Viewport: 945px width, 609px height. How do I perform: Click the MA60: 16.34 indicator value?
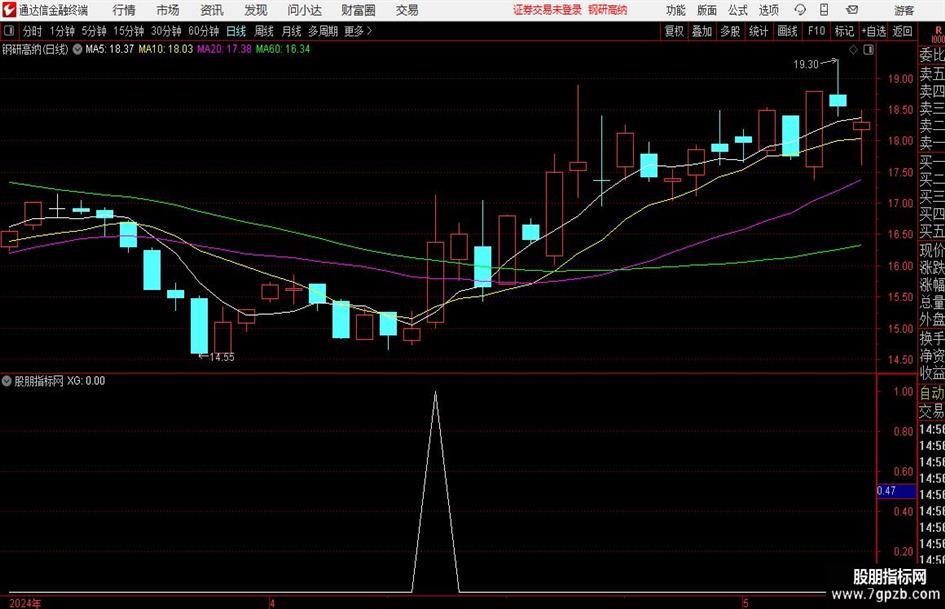click(x=283, y=49)
